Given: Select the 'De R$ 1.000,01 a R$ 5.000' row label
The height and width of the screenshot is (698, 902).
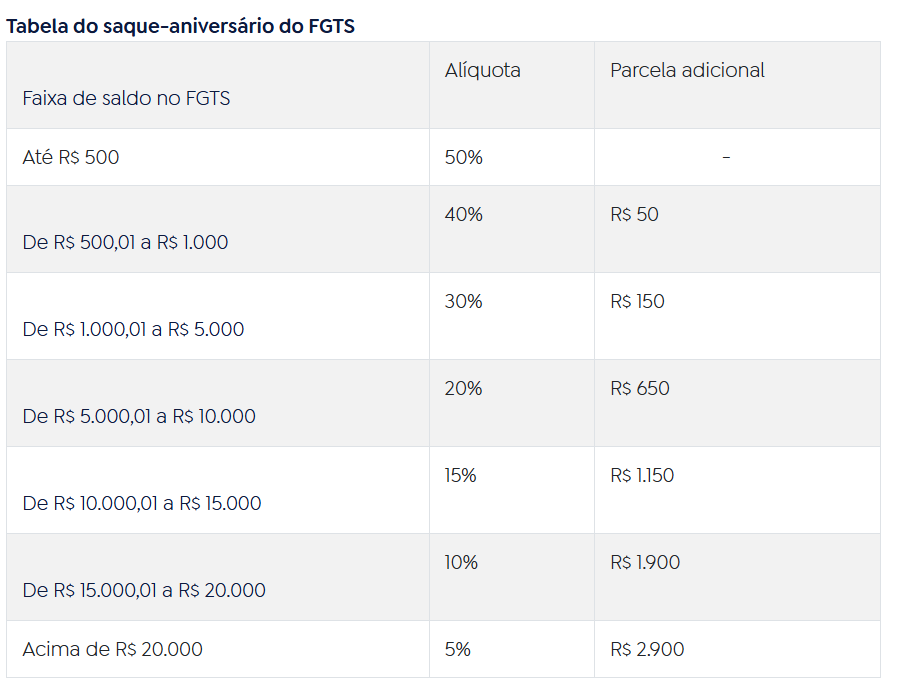Looking at the screenshot, I should coord(133,329).
